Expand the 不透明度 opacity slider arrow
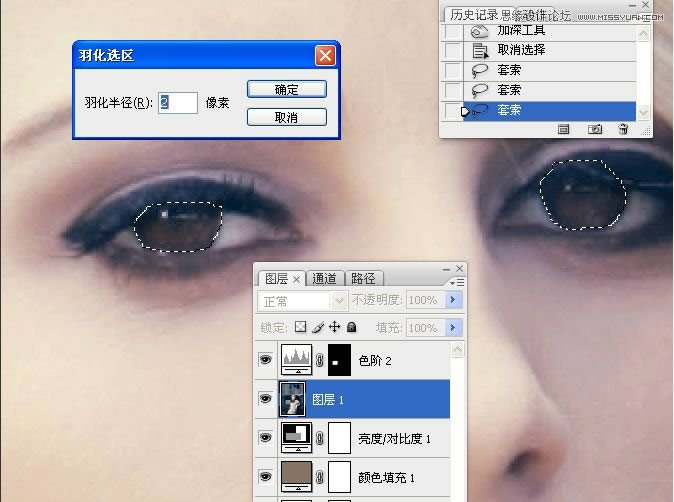 pos(455,300)
